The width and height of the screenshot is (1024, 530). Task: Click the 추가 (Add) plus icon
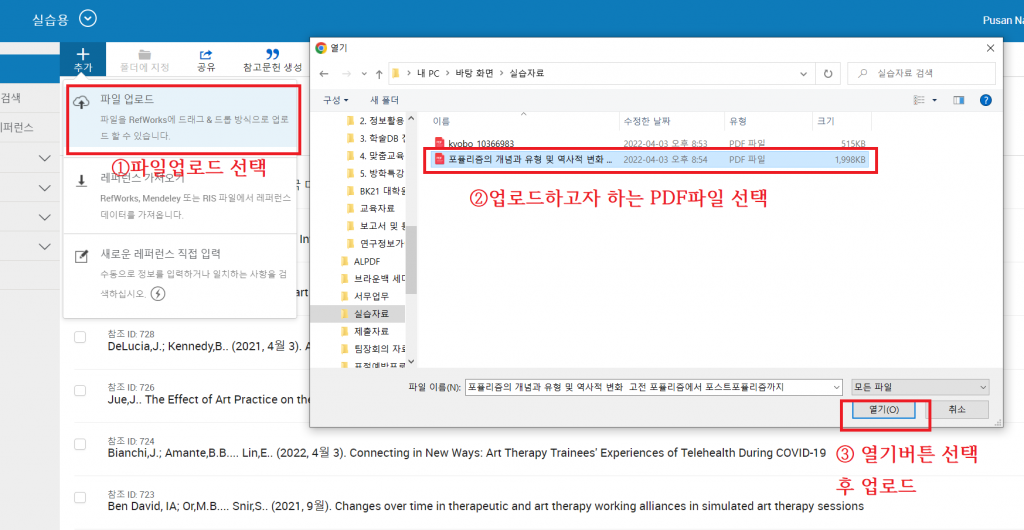83,54
